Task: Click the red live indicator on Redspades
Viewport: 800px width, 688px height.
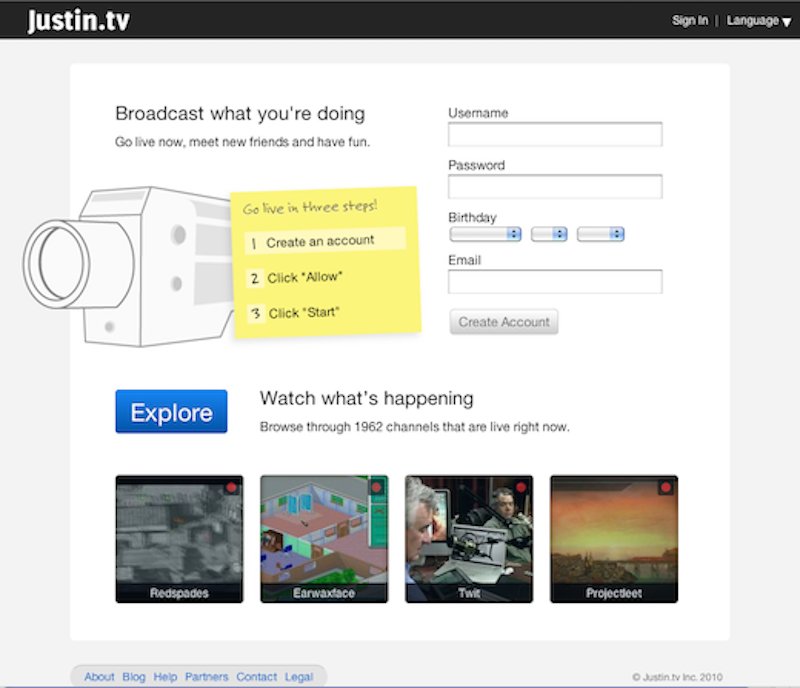Action: tap(231, 487)
